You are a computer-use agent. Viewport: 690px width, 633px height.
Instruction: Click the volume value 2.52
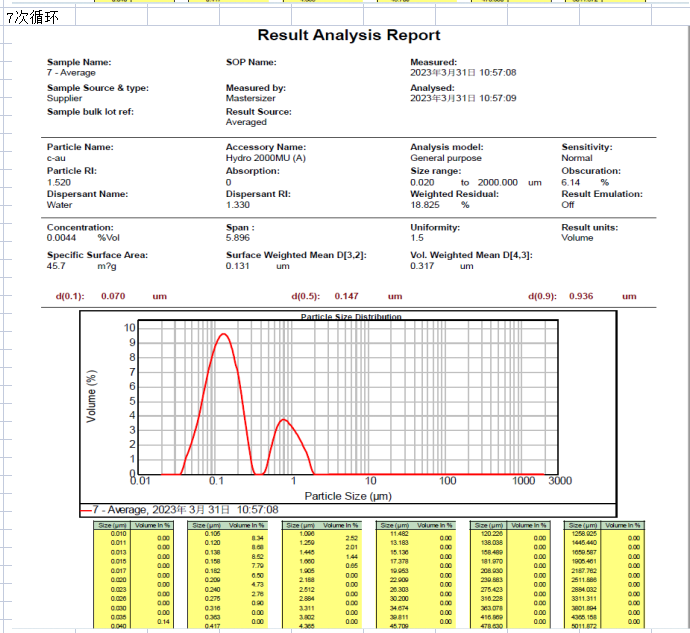click(x=351, y=538)
